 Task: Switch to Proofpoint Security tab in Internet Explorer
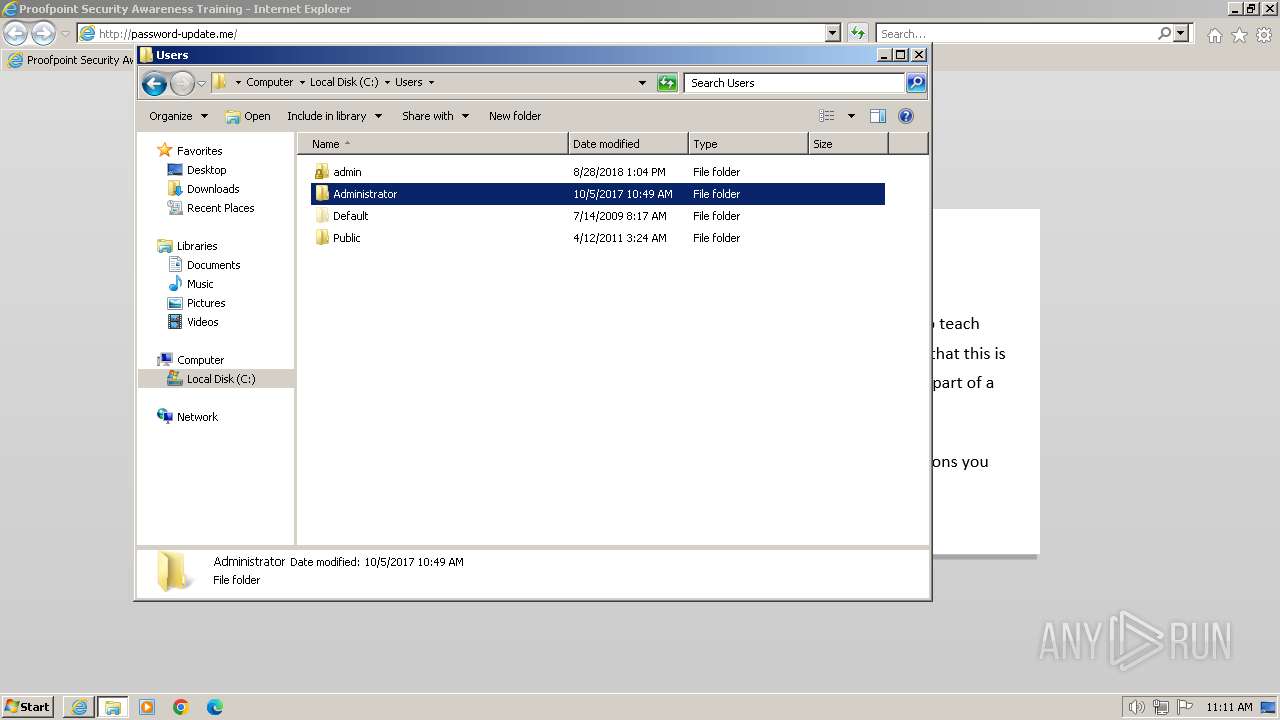click(70, 60)
